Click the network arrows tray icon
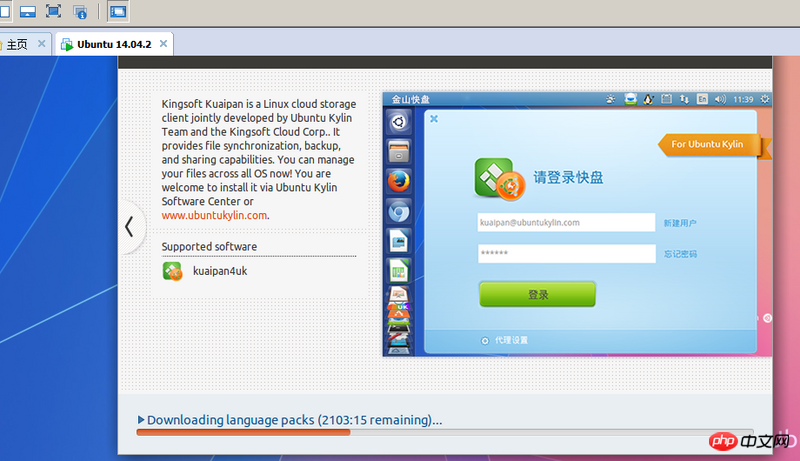Image resolution: width=800 pixels, height=461 pixels. coord(684,99)
